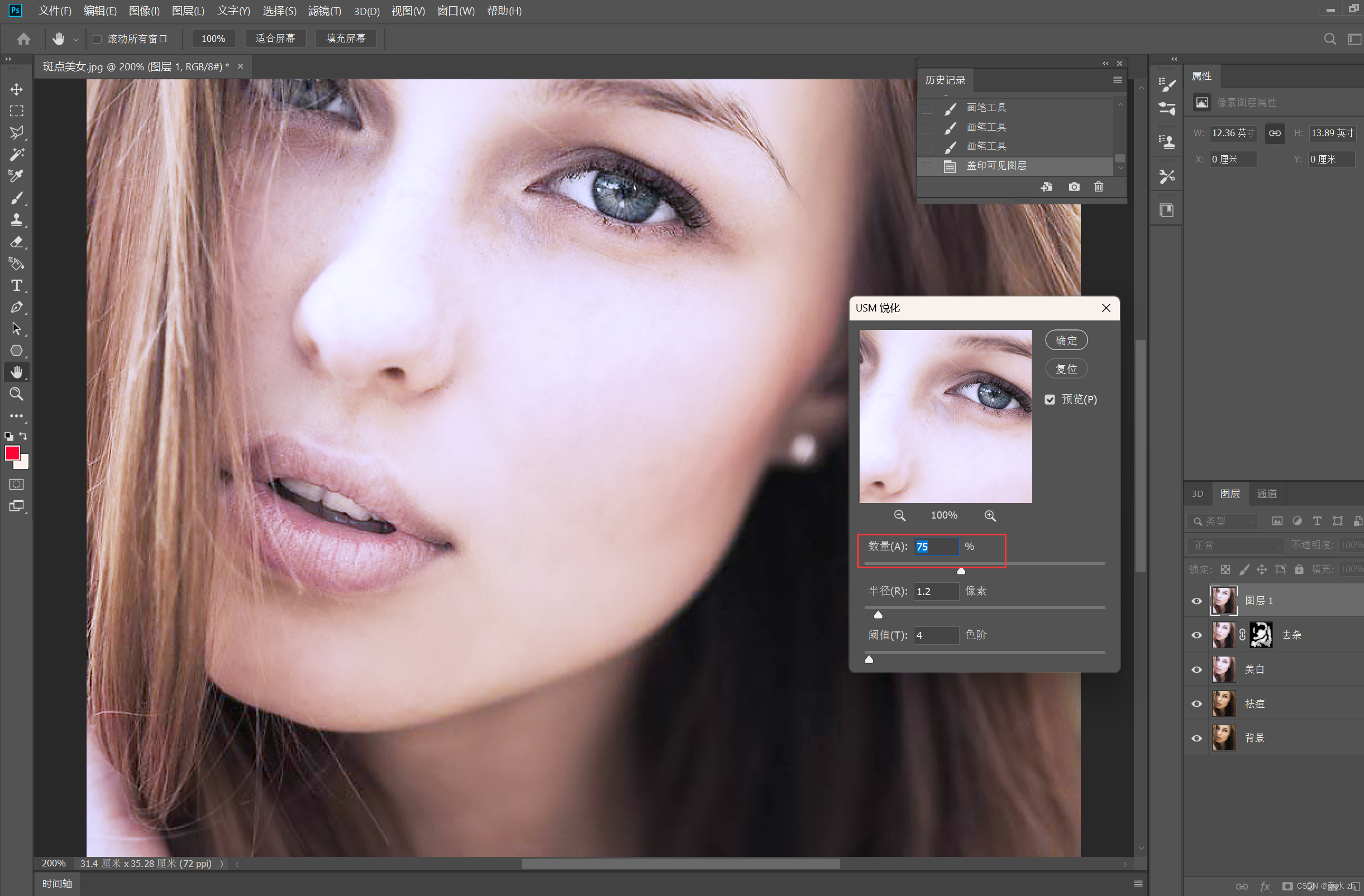1364x896 pixels.
Task: Open the 滤镜(T) menu
Action: point(325,11)
